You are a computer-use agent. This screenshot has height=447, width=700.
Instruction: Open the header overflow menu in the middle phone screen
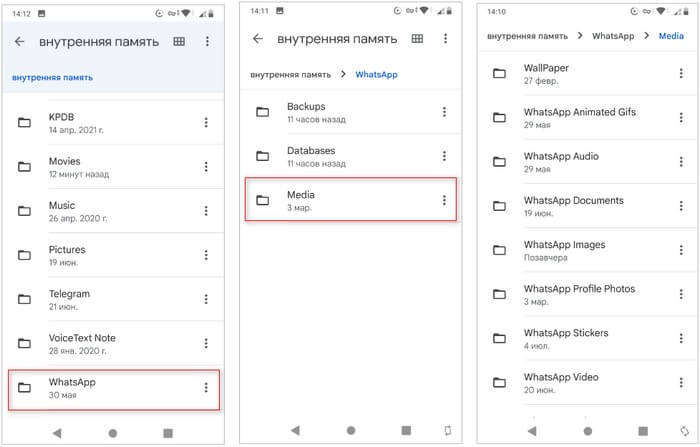pyautogui.click(x=445, y=39)
